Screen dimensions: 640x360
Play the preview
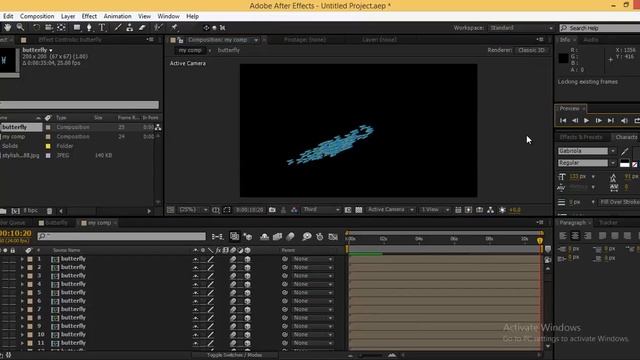pos(587,121)
